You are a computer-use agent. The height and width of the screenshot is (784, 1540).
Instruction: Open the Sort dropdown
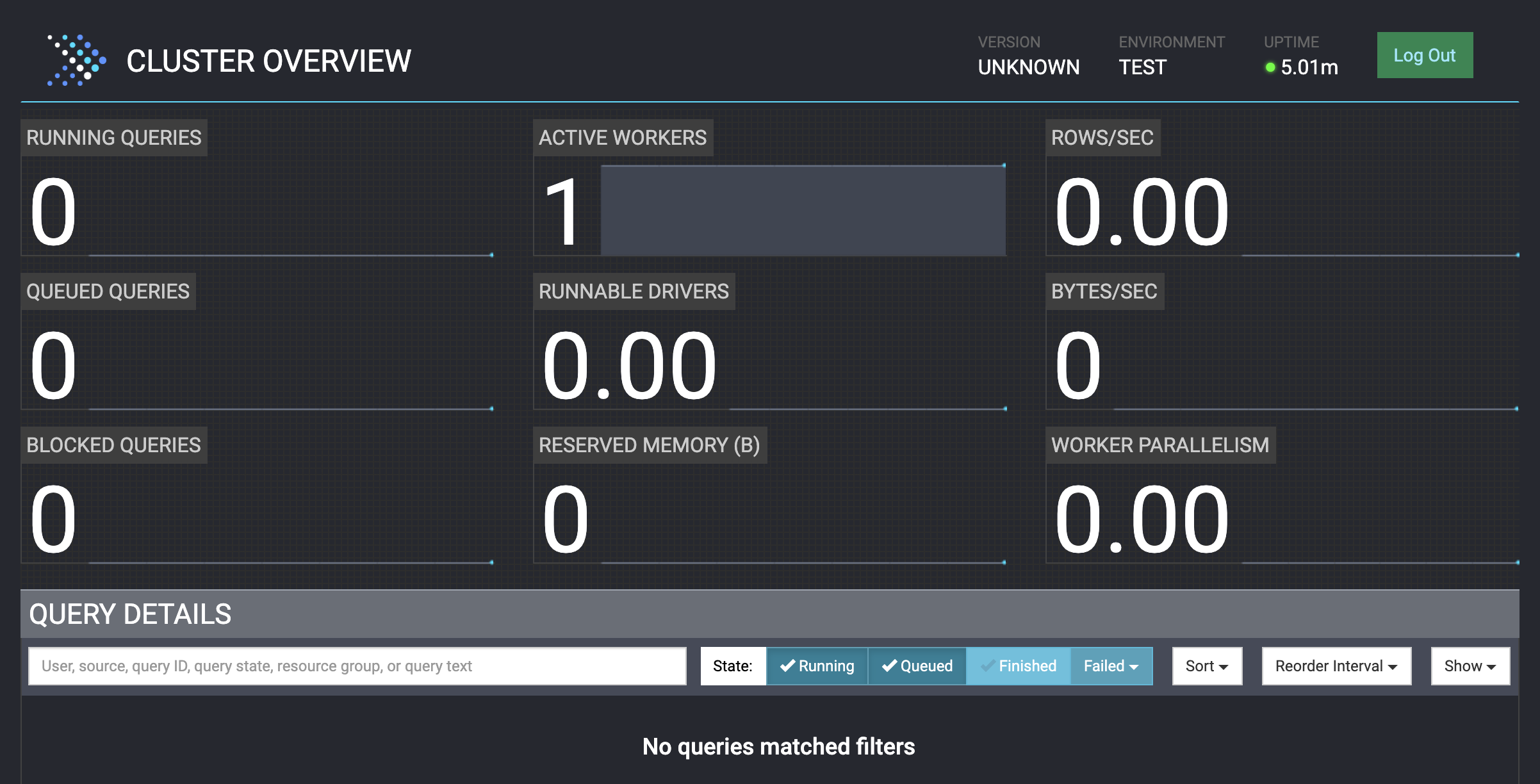coord(1207,666)
